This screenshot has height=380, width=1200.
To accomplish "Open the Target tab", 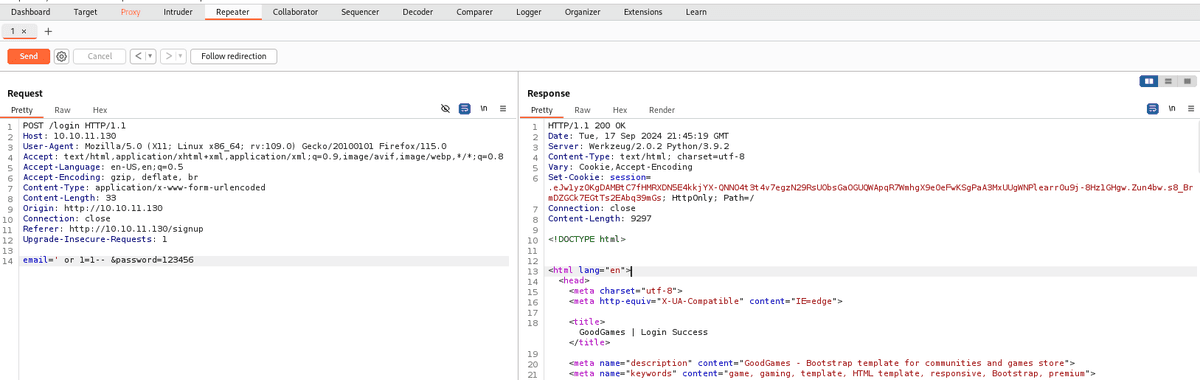I will click(86, 11).
